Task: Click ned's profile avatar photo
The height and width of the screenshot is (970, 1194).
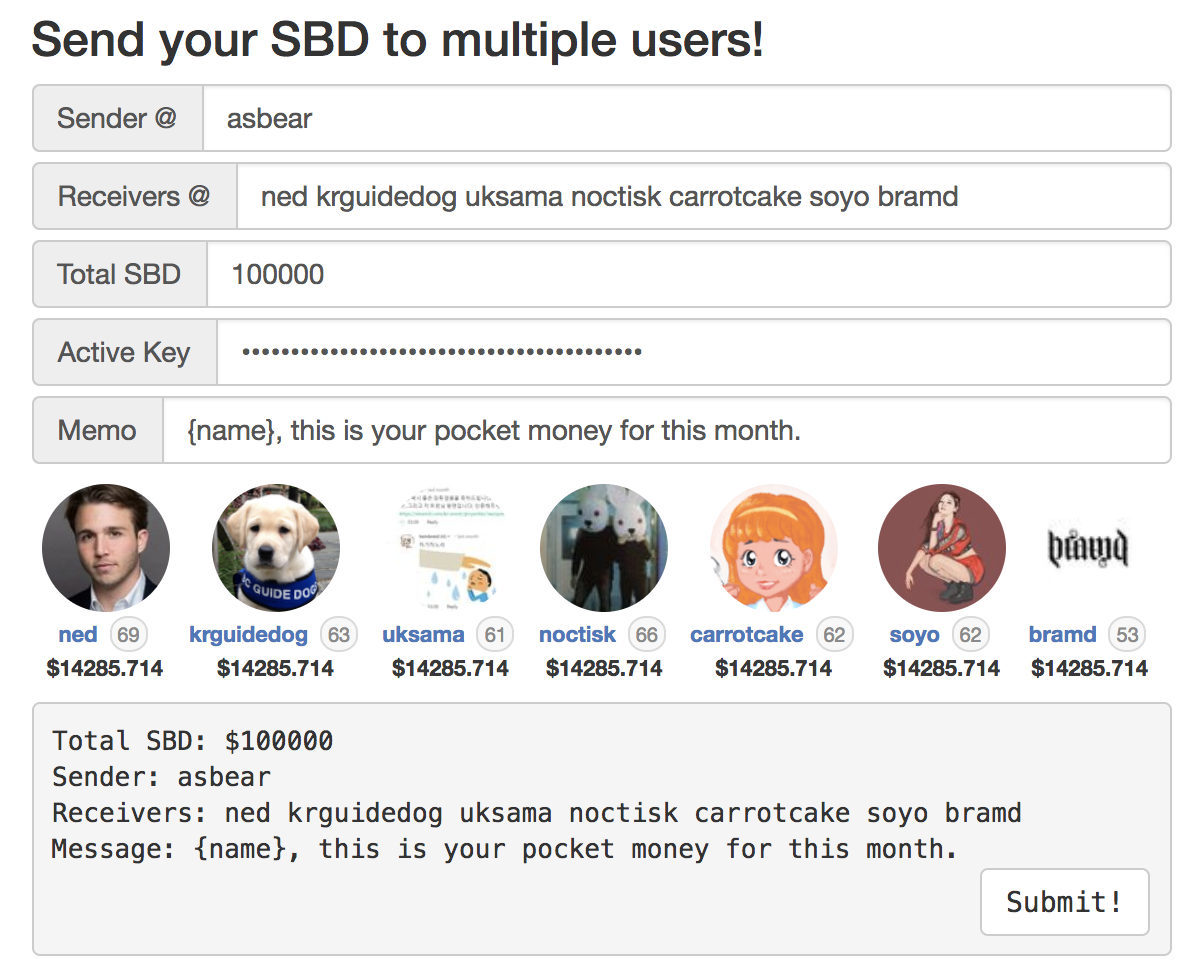Action: pyautogui.click(x=105, y=548)
